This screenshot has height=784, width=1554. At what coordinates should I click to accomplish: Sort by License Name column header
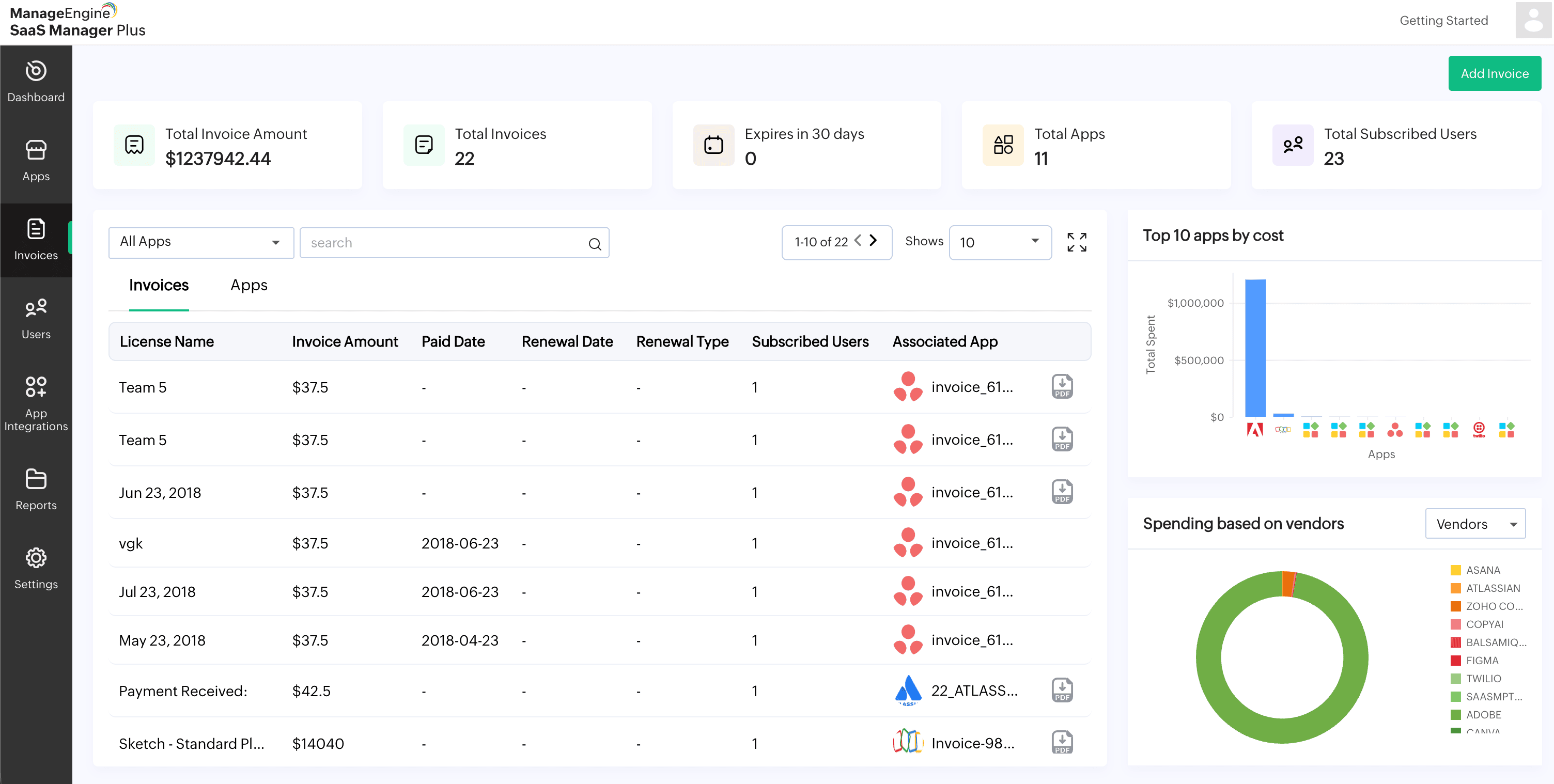pyautogui.click(x=166, y=342)
